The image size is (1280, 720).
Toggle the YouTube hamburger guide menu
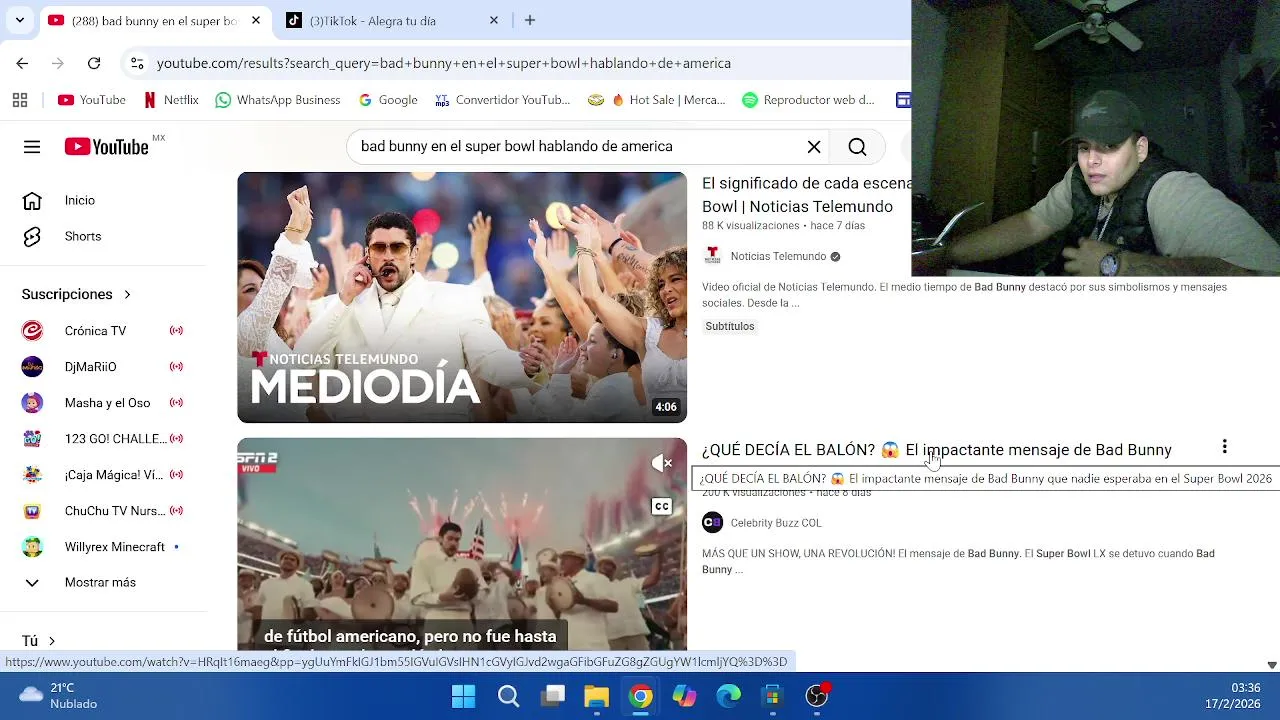click(32, 147)
